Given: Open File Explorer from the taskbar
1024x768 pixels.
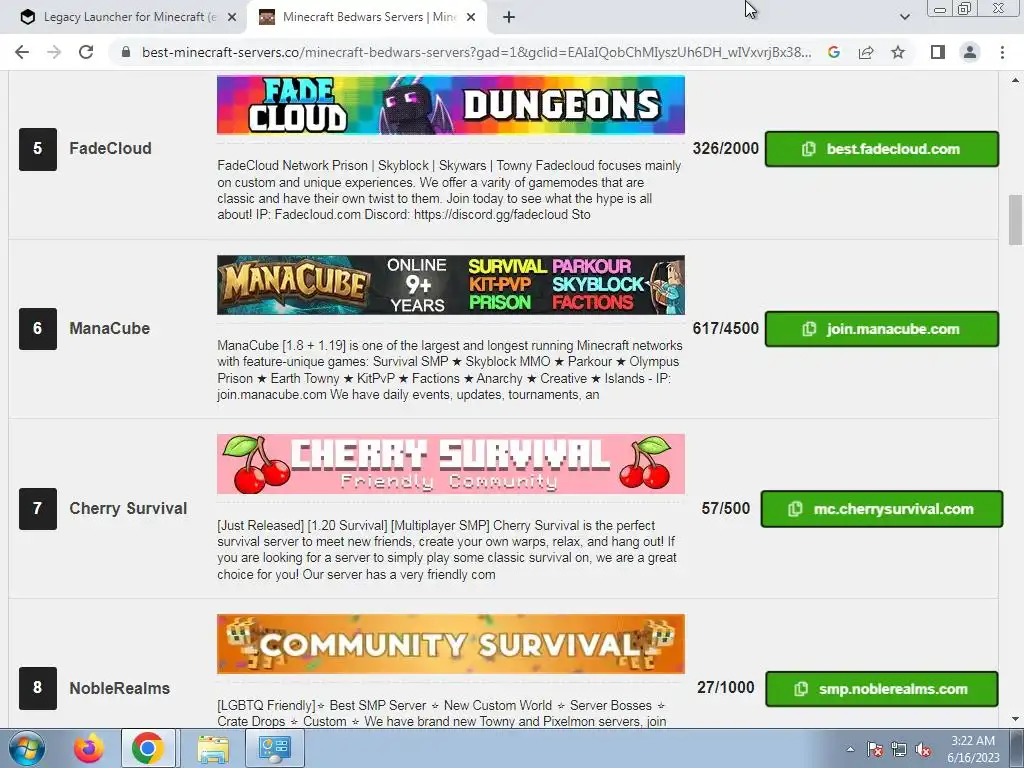Looking at the screenshot, I should (213, 748).
